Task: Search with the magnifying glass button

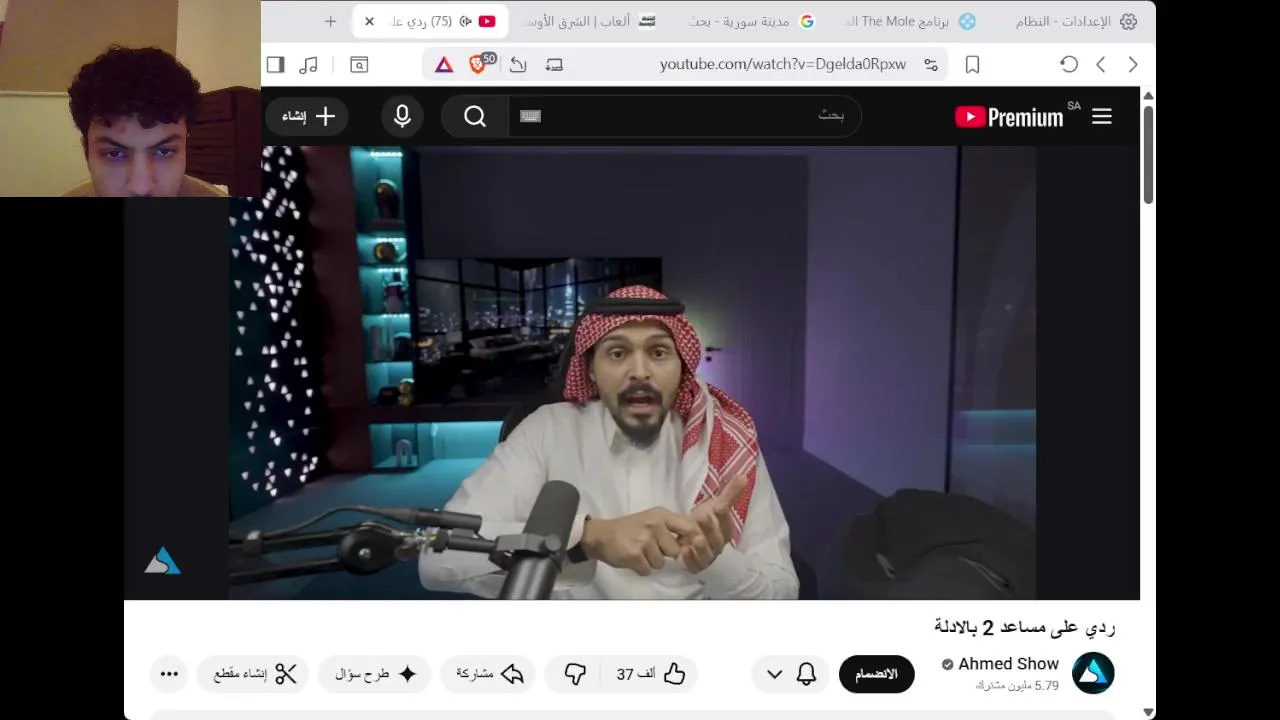Action: [x=475, y=117]
